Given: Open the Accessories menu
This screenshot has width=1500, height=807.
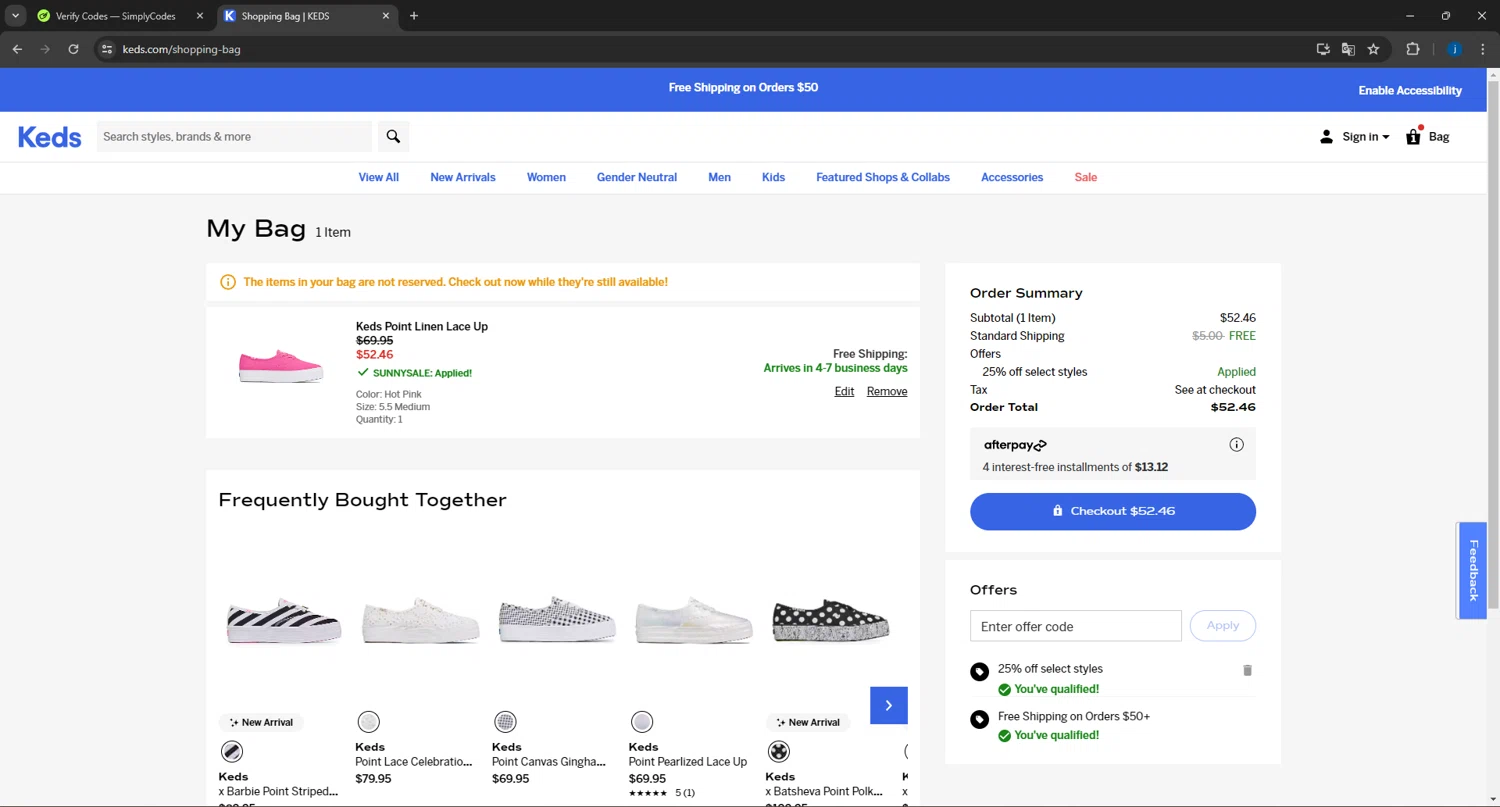Looking at the screenshot, I should tap(1012, 177).
